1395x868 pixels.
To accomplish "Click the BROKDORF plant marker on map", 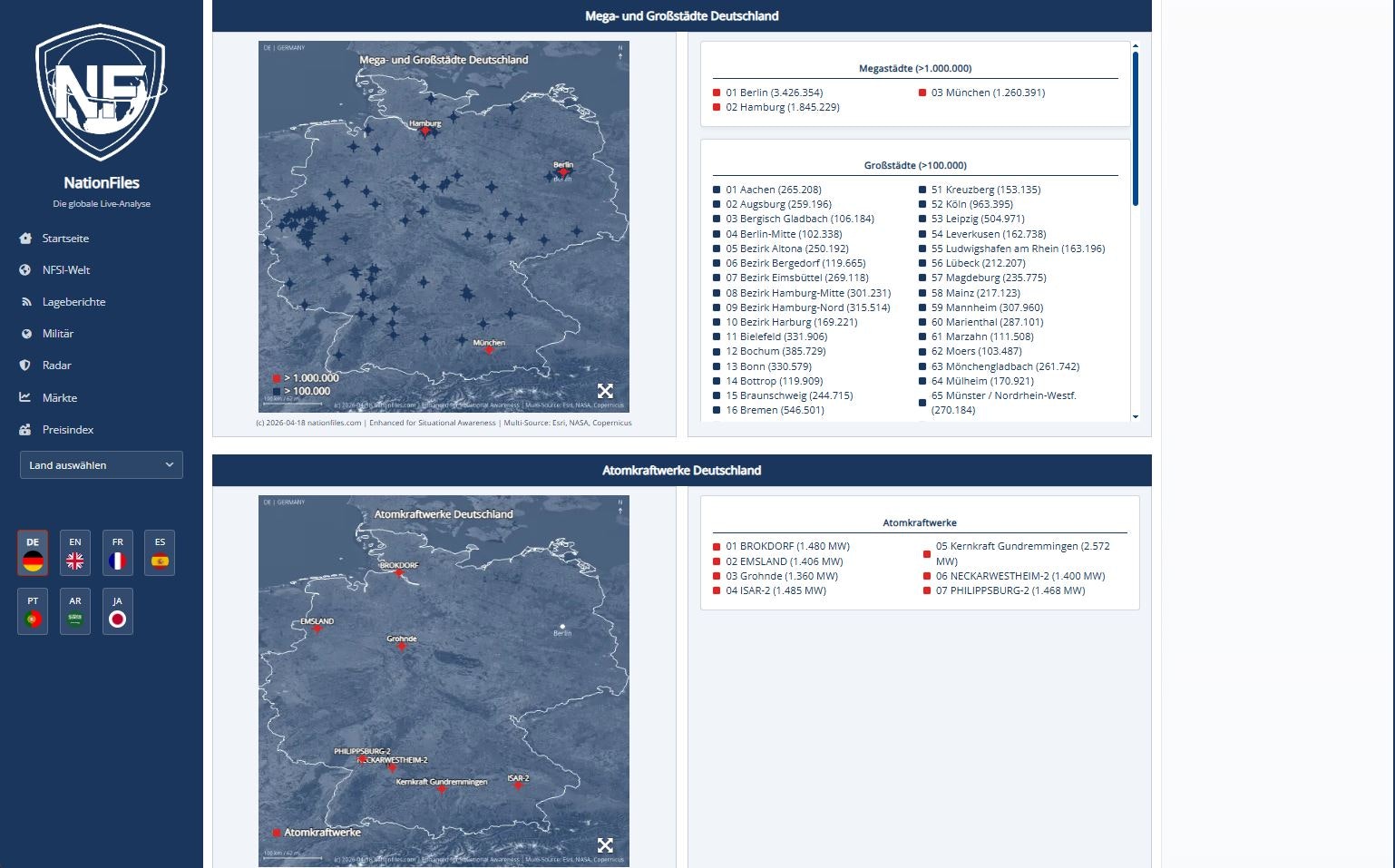I will point(399,572).
